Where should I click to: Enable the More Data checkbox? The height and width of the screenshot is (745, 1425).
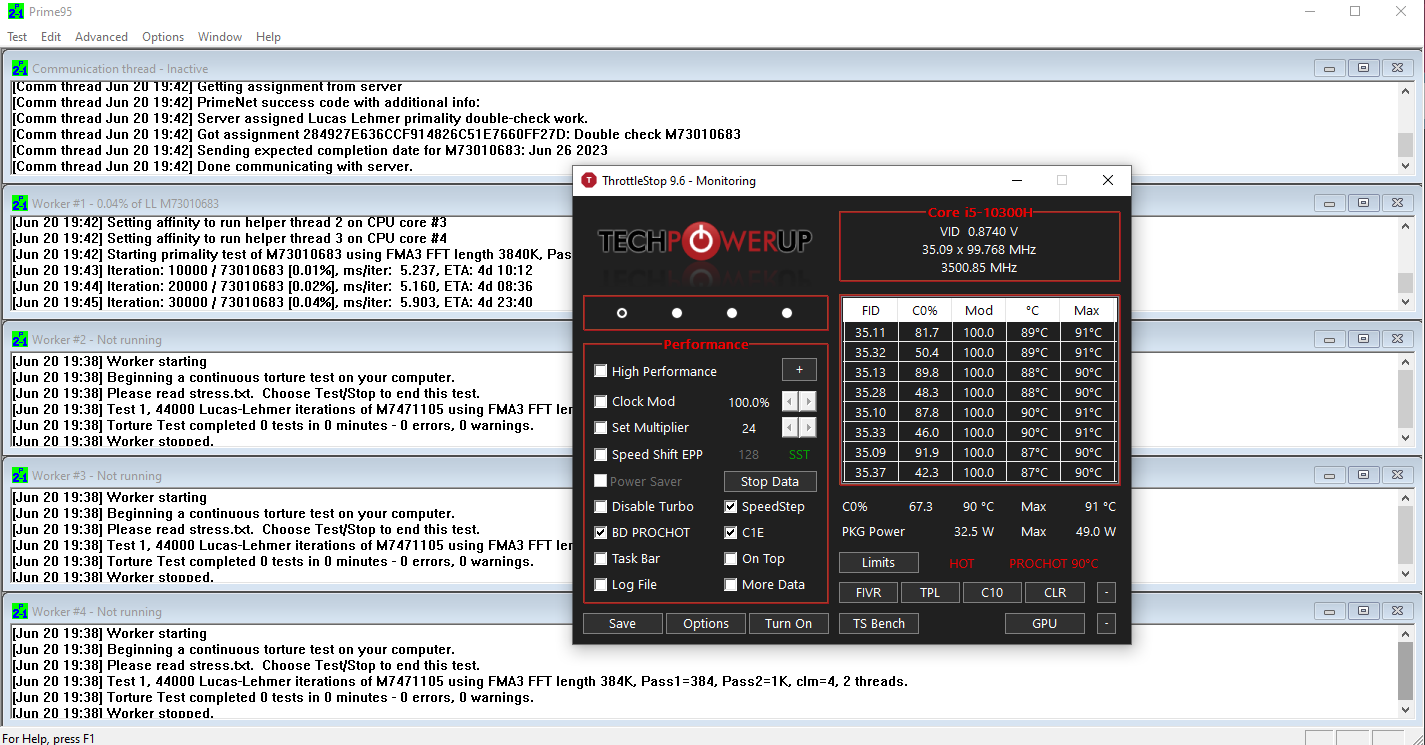point(731,585)
